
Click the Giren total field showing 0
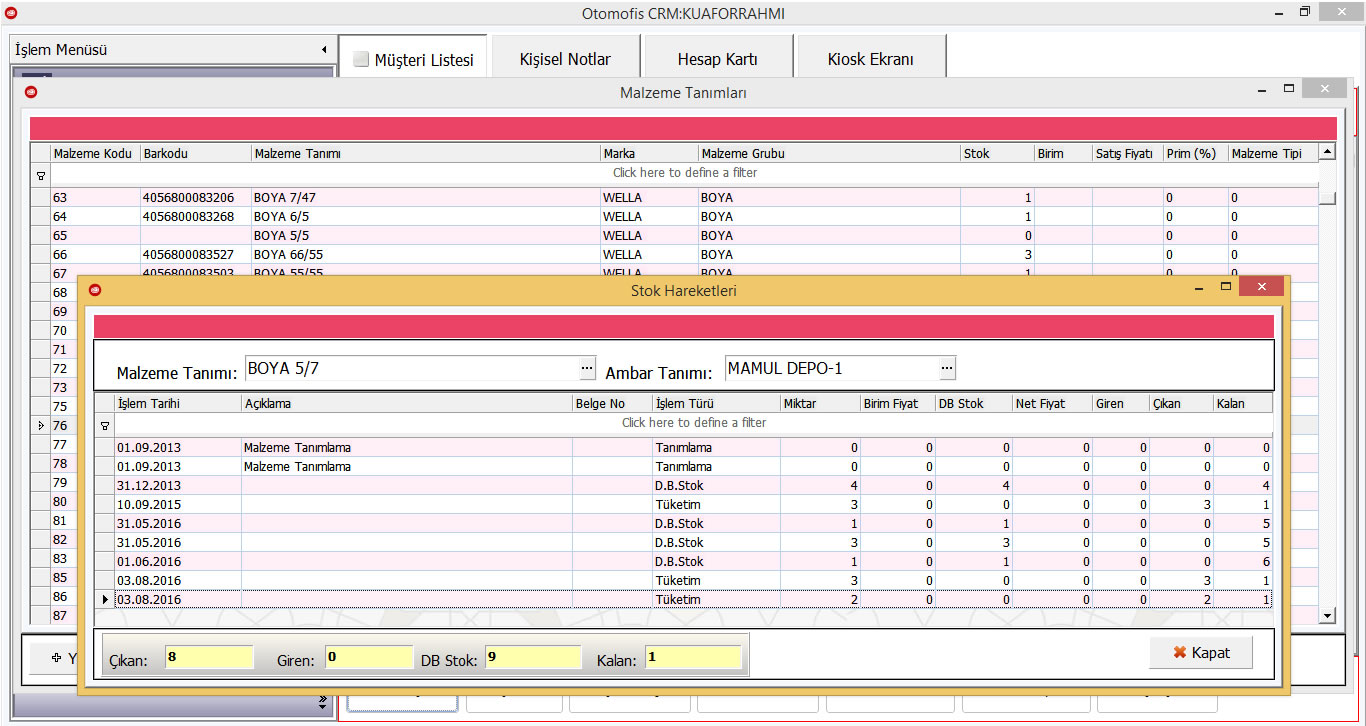point(369,658)
